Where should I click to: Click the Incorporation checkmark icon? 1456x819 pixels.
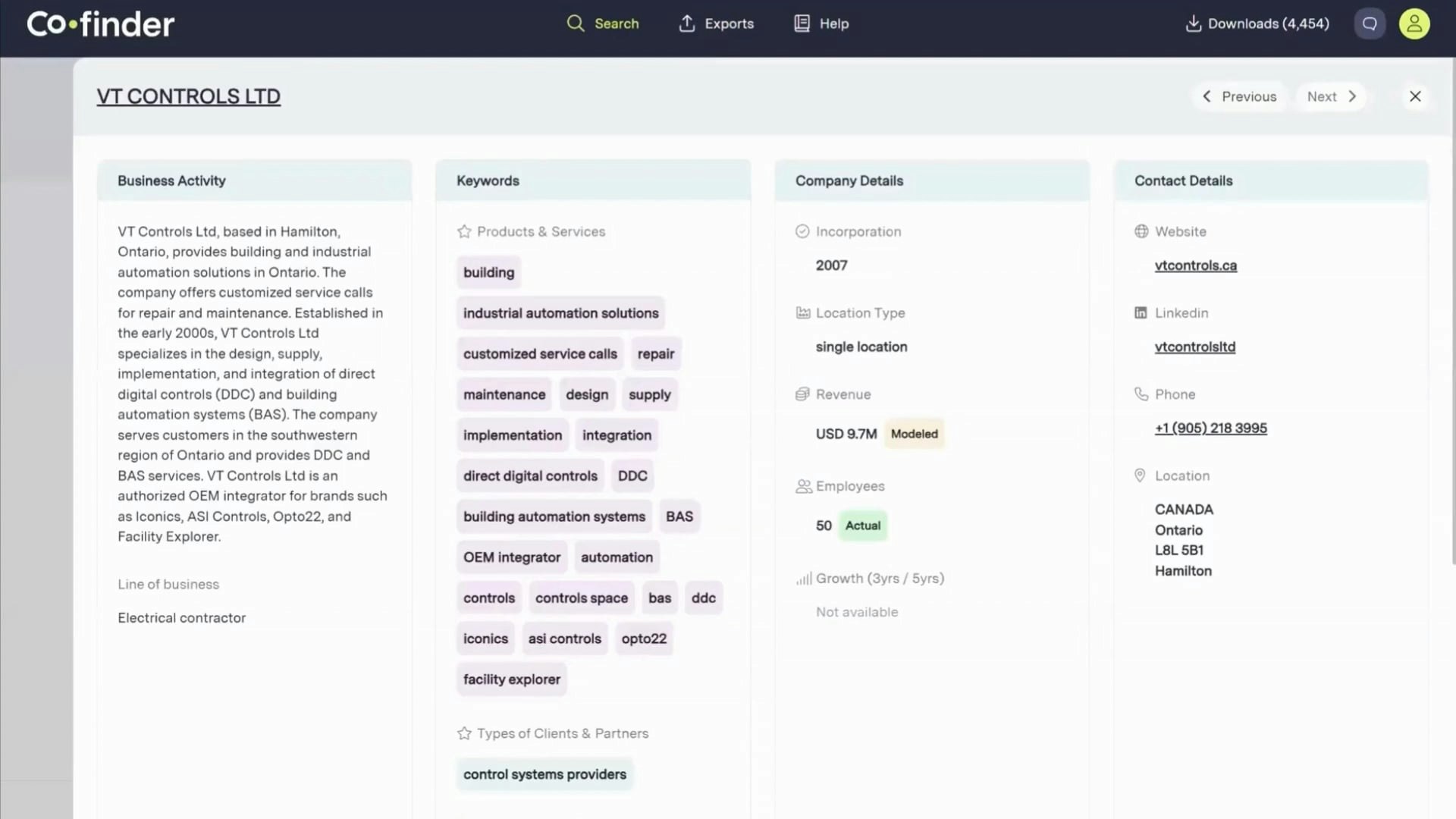point(802,231)
